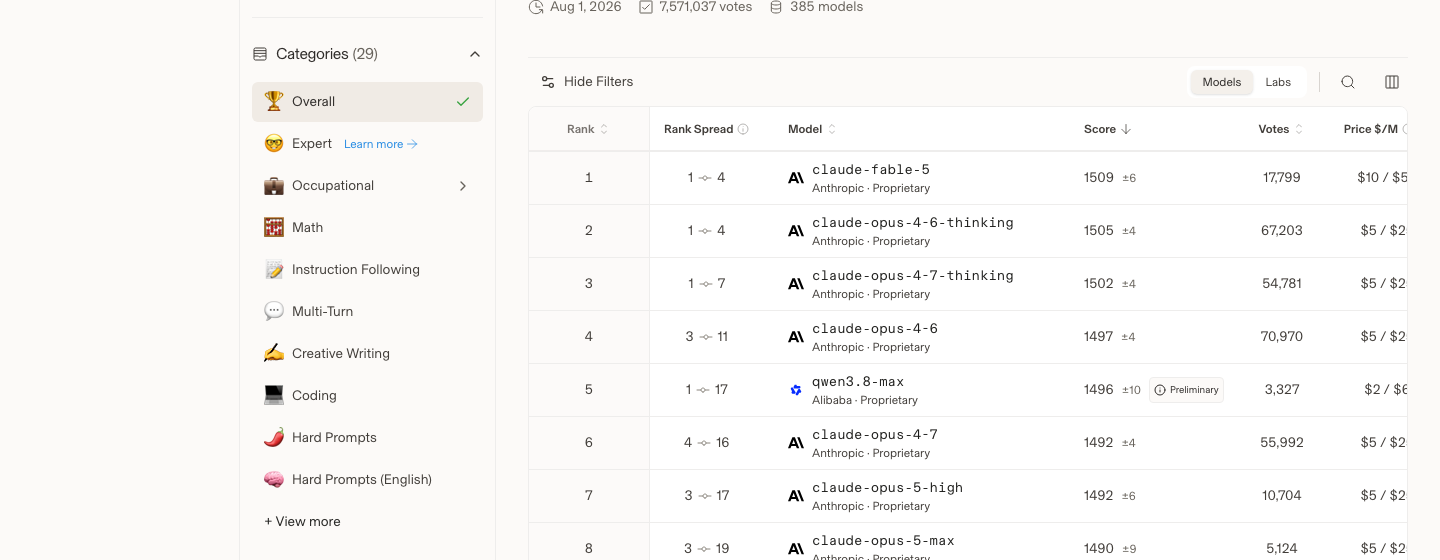Open the claude-opus-5-max model link

pos(883,541)
